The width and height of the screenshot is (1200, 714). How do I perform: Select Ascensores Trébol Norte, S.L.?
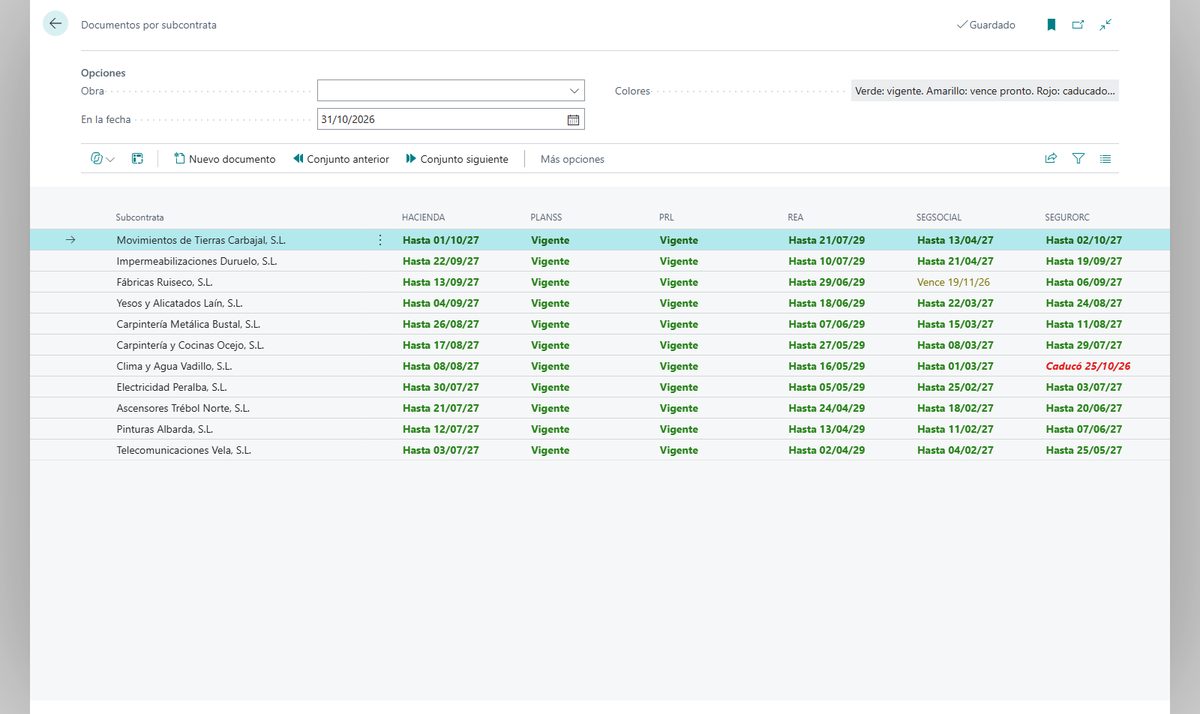[183, 408]
